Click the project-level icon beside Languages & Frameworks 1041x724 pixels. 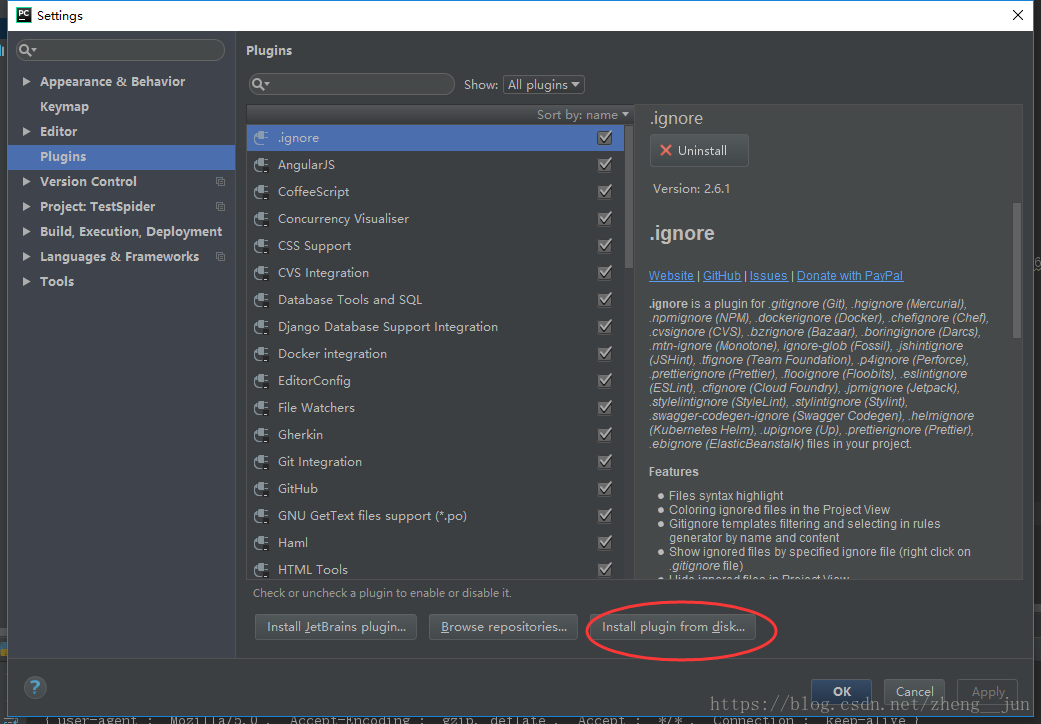[220, 257]
